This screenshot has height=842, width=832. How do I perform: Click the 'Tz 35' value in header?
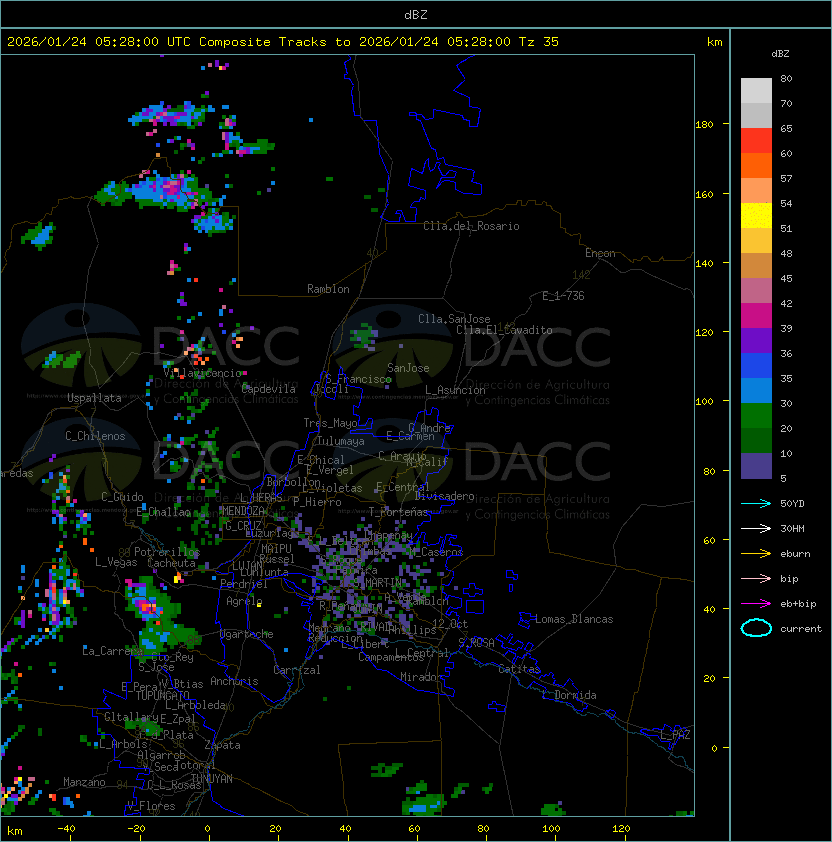pyautogui.click(x=539, y=42)
